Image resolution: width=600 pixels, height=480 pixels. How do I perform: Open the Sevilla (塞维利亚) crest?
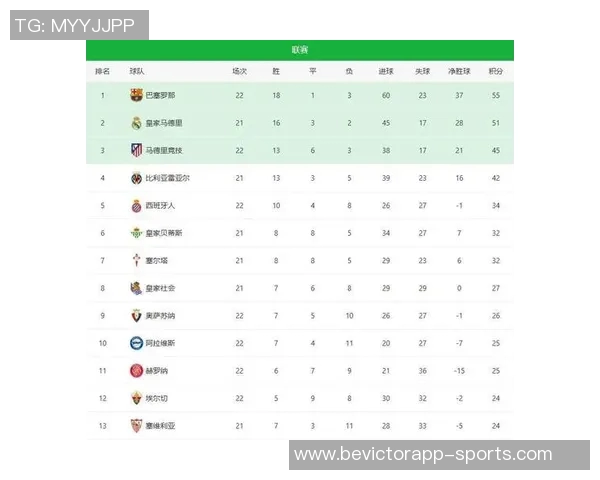coord(137,425)
